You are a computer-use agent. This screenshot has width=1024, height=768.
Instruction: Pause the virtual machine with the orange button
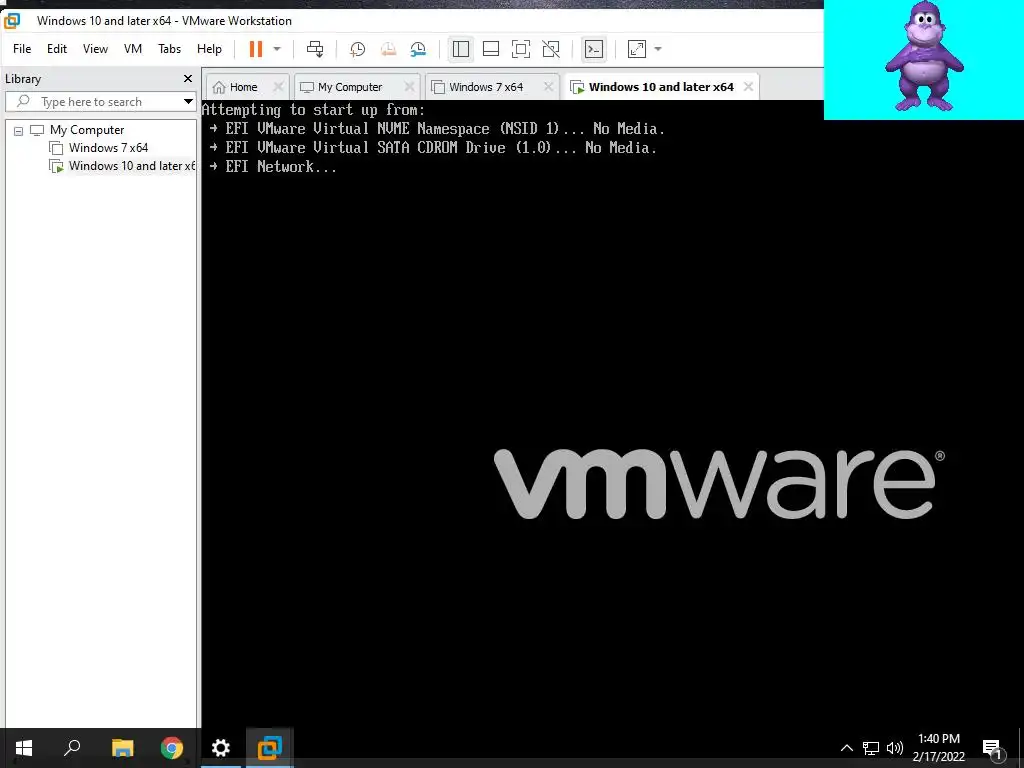(256, 49)
